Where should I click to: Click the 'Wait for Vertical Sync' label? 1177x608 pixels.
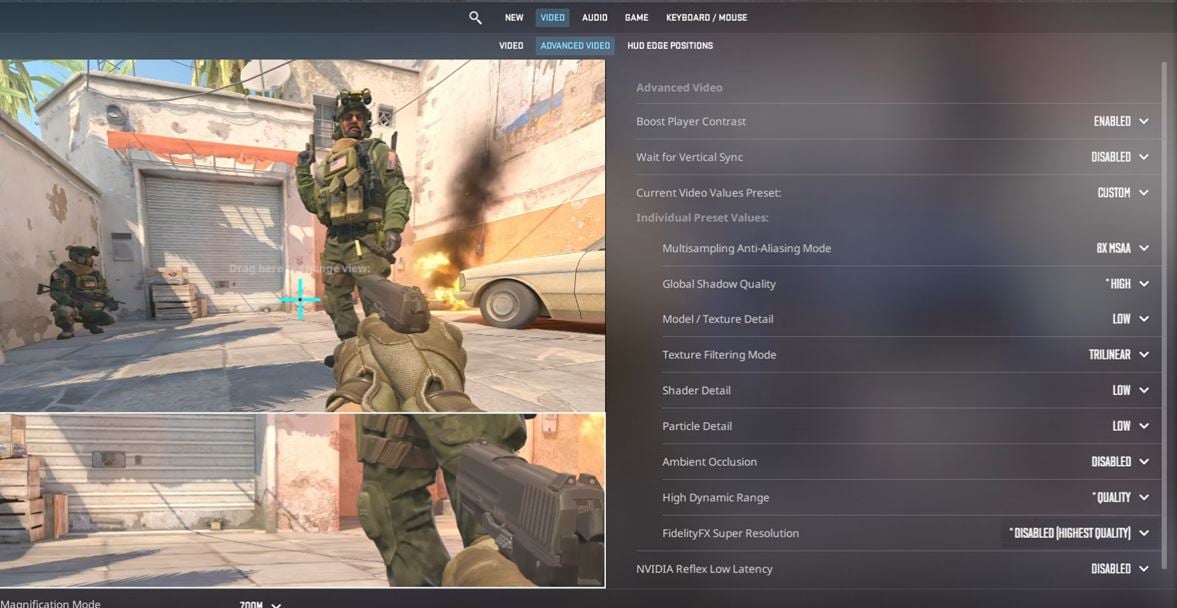(x=689, y=157)
